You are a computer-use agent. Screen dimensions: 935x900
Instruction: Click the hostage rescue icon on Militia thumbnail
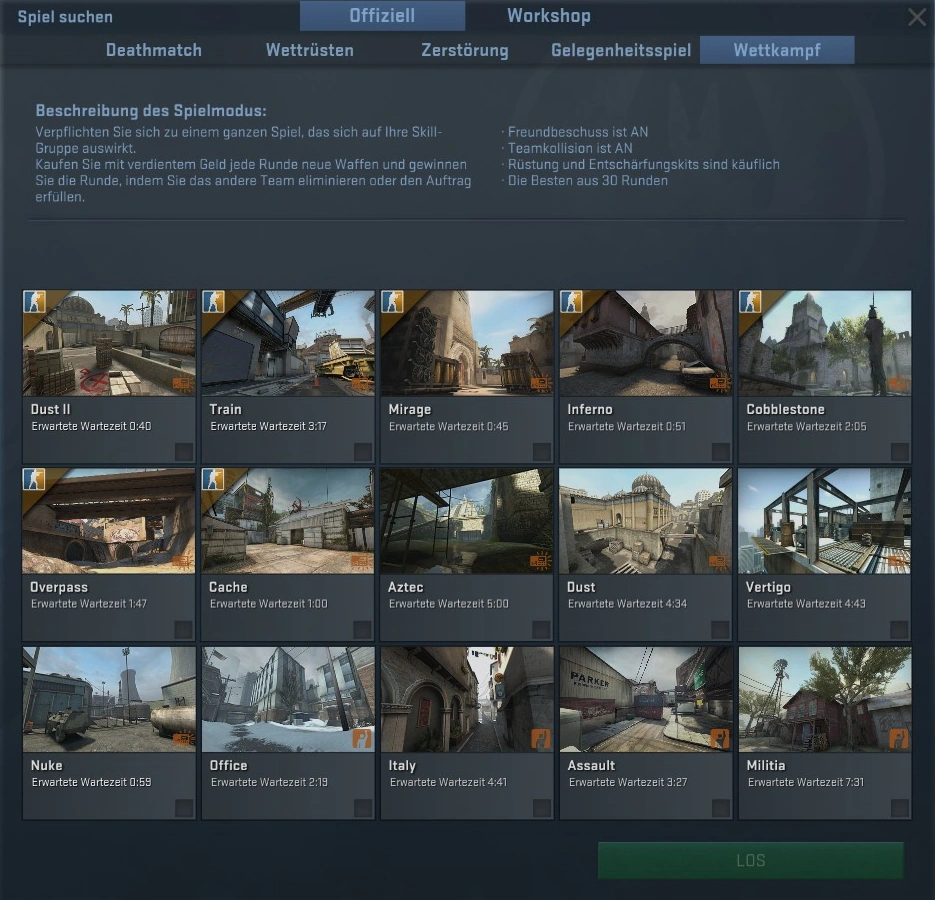899,739
